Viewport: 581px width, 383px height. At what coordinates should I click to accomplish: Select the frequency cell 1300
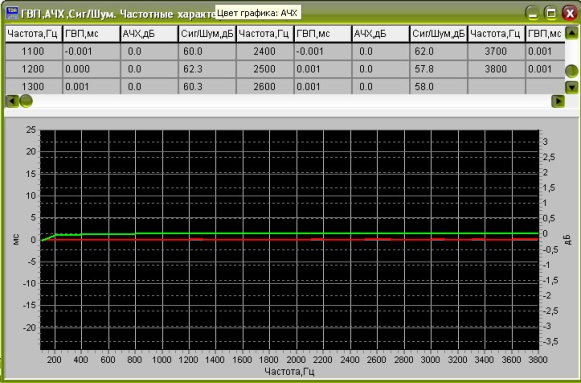[x=33, y=87]
